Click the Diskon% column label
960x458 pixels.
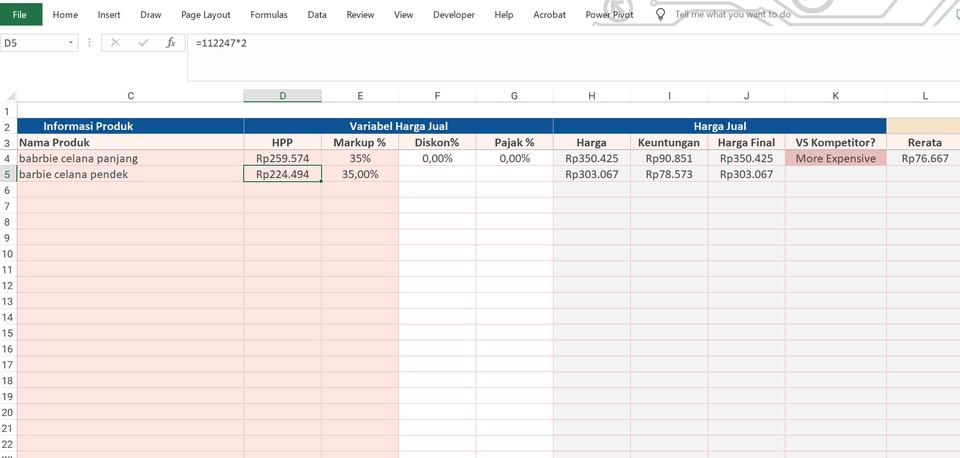click(437, 142)
